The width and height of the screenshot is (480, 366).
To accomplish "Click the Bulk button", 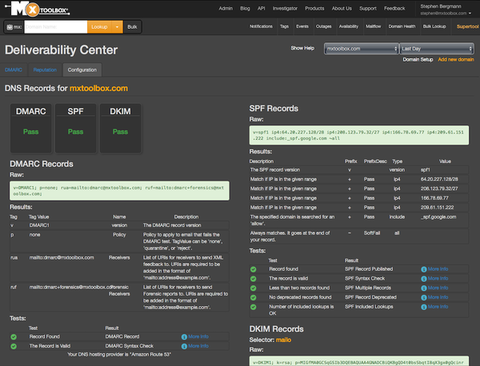I will point(132,27).
